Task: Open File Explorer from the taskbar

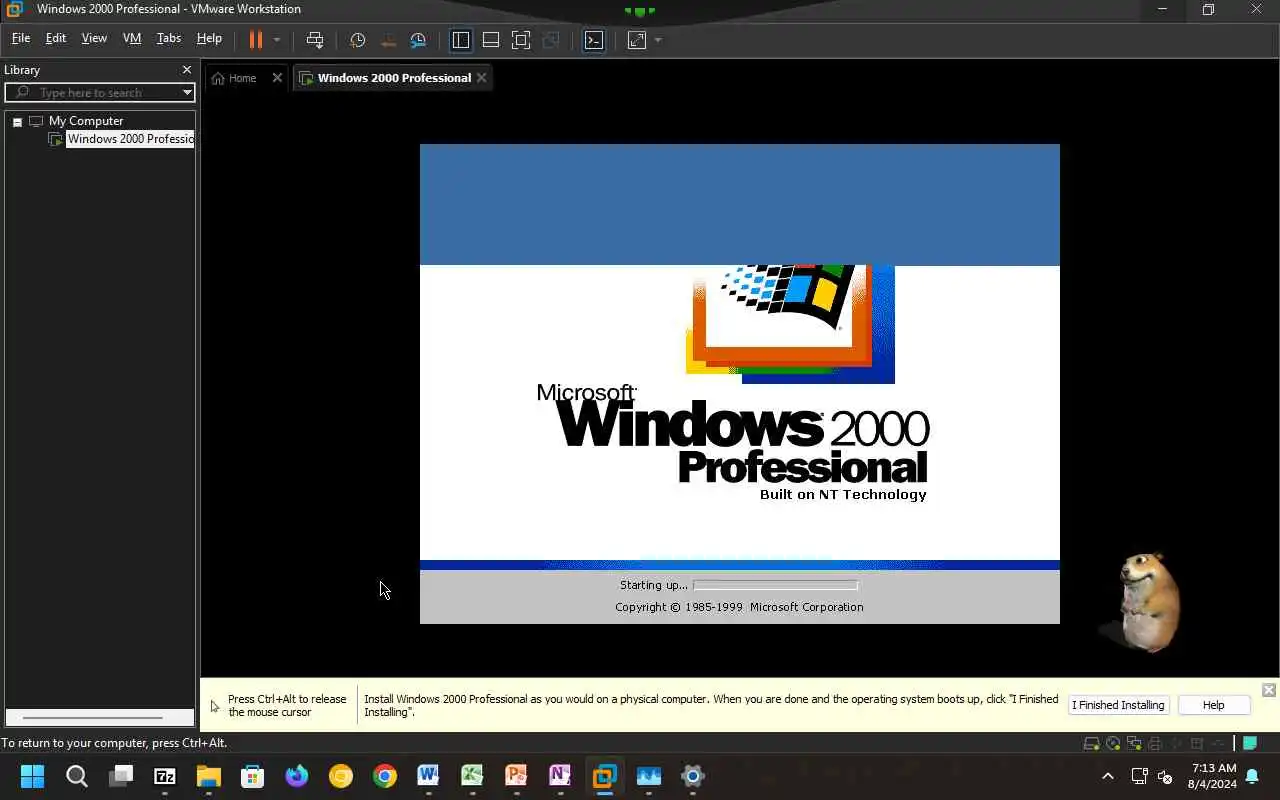Action: point(208,776)
